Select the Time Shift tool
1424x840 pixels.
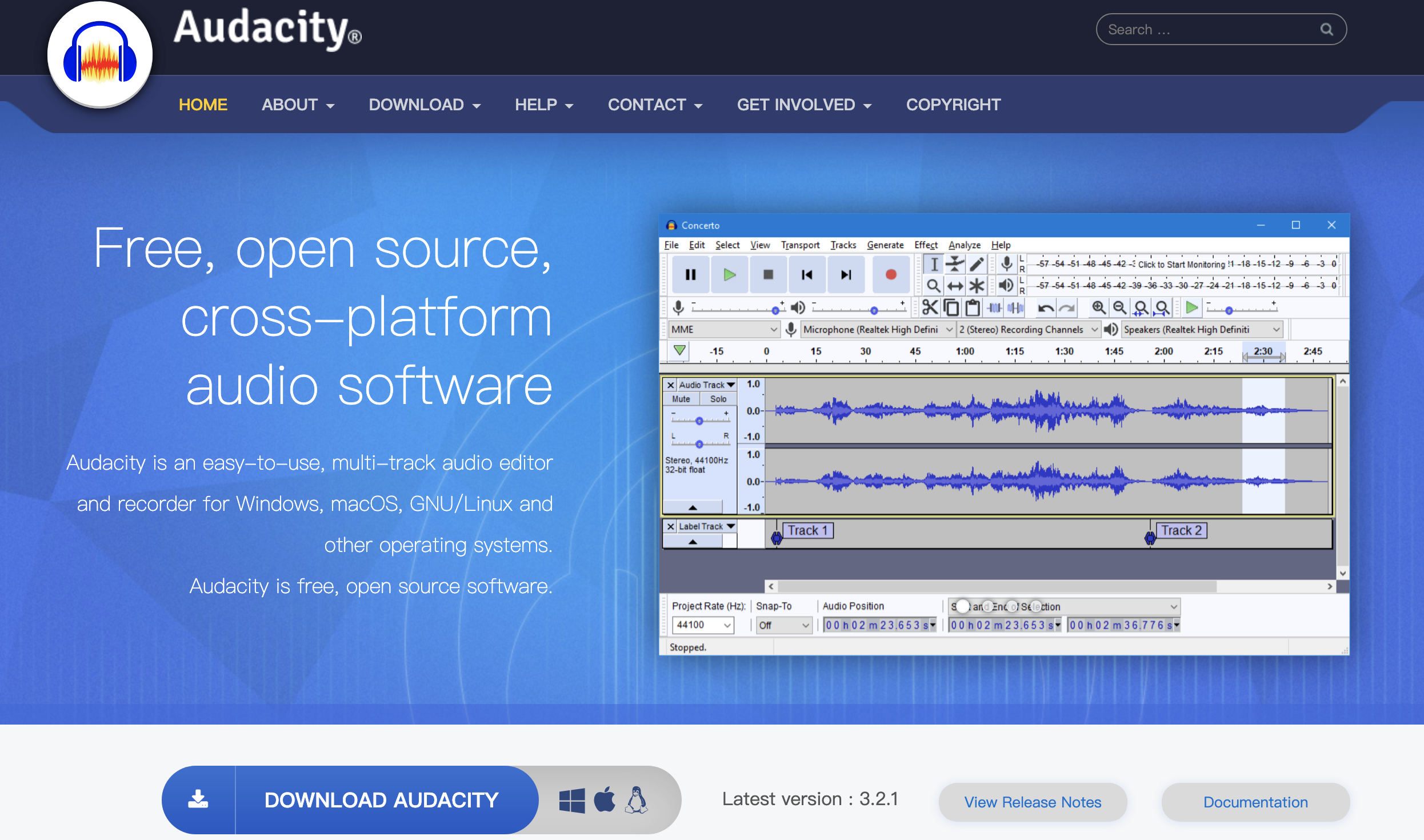[955, 285]
